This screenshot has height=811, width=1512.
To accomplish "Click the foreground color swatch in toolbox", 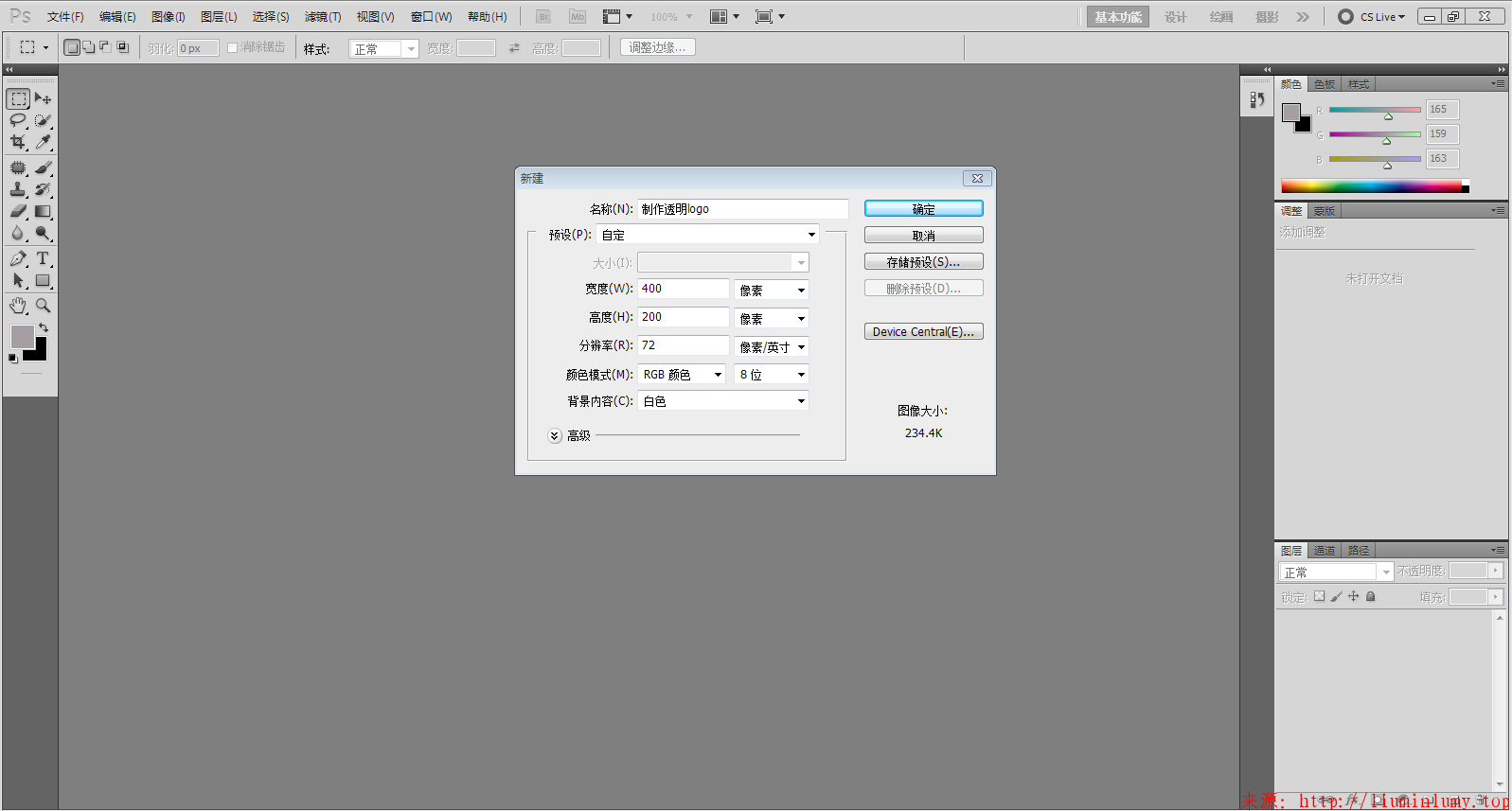I will [x=22, y=337].
